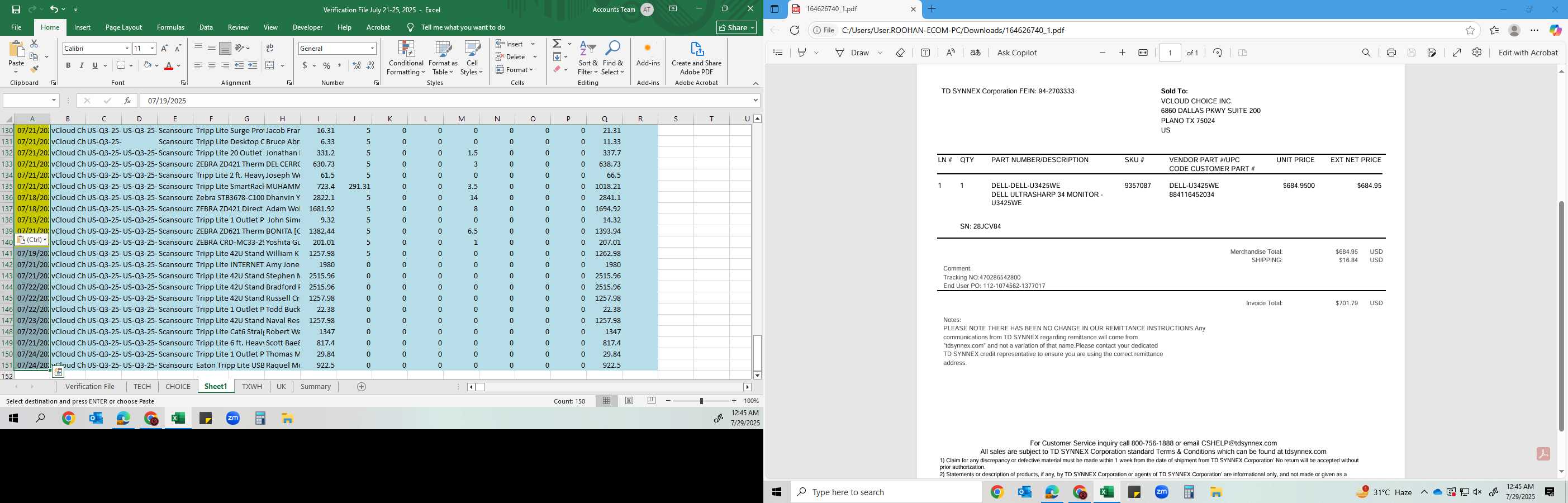1568x503 pixels.
Task: Open the Page Layout ribbon tab
Action: (123, 27)
